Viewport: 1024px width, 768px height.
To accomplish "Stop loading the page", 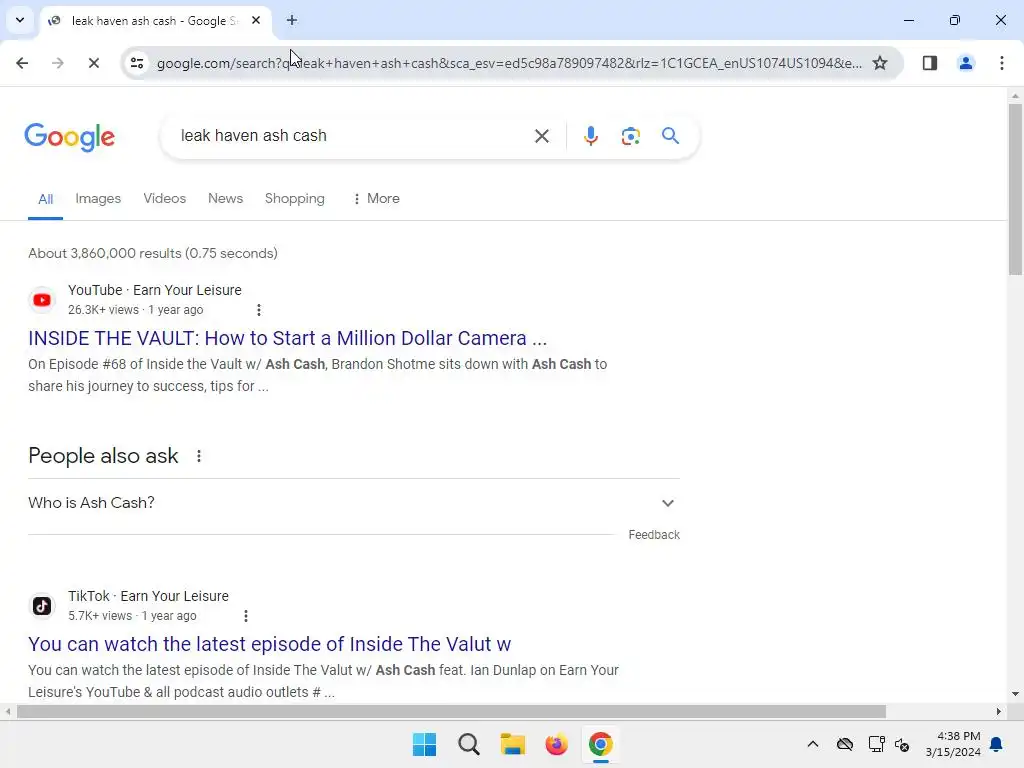I will (x=93, y=63).
